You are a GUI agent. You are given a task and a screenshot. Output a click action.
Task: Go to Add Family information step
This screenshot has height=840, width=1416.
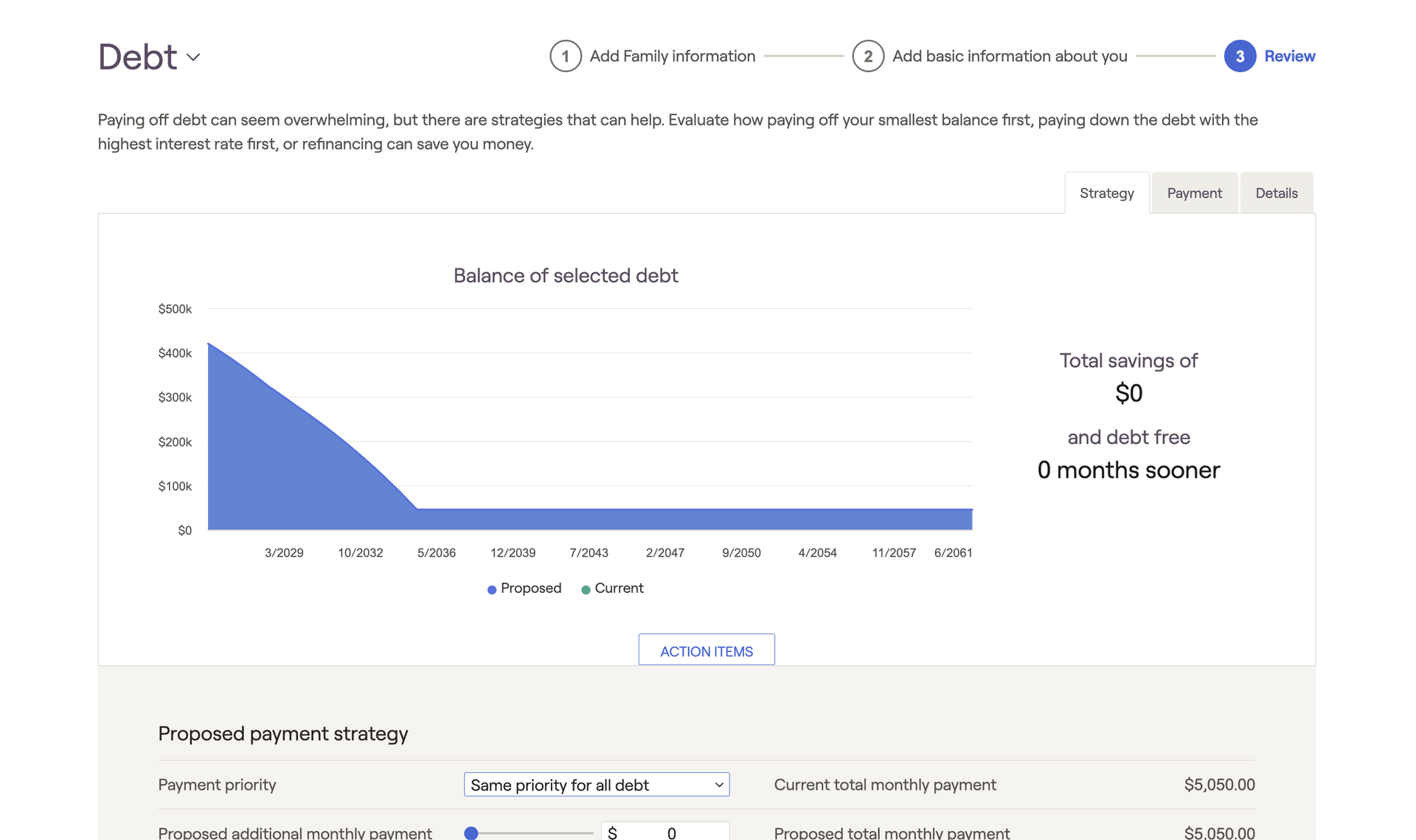pos(672,56)
